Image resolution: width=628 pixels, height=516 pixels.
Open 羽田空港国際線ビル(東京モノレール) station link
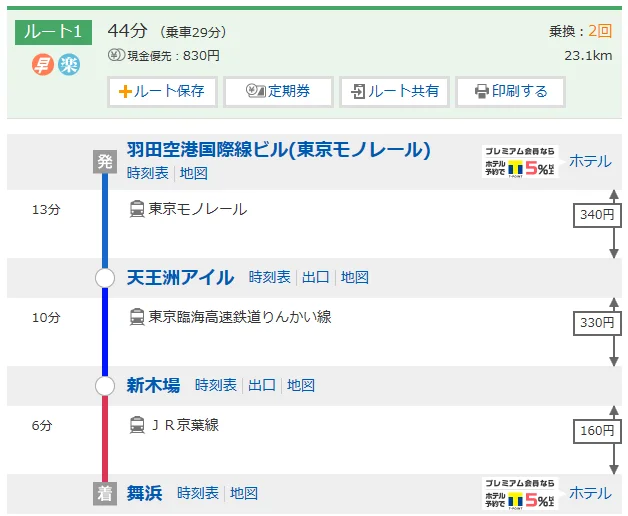pyautogui.click(x=279, y=150)
